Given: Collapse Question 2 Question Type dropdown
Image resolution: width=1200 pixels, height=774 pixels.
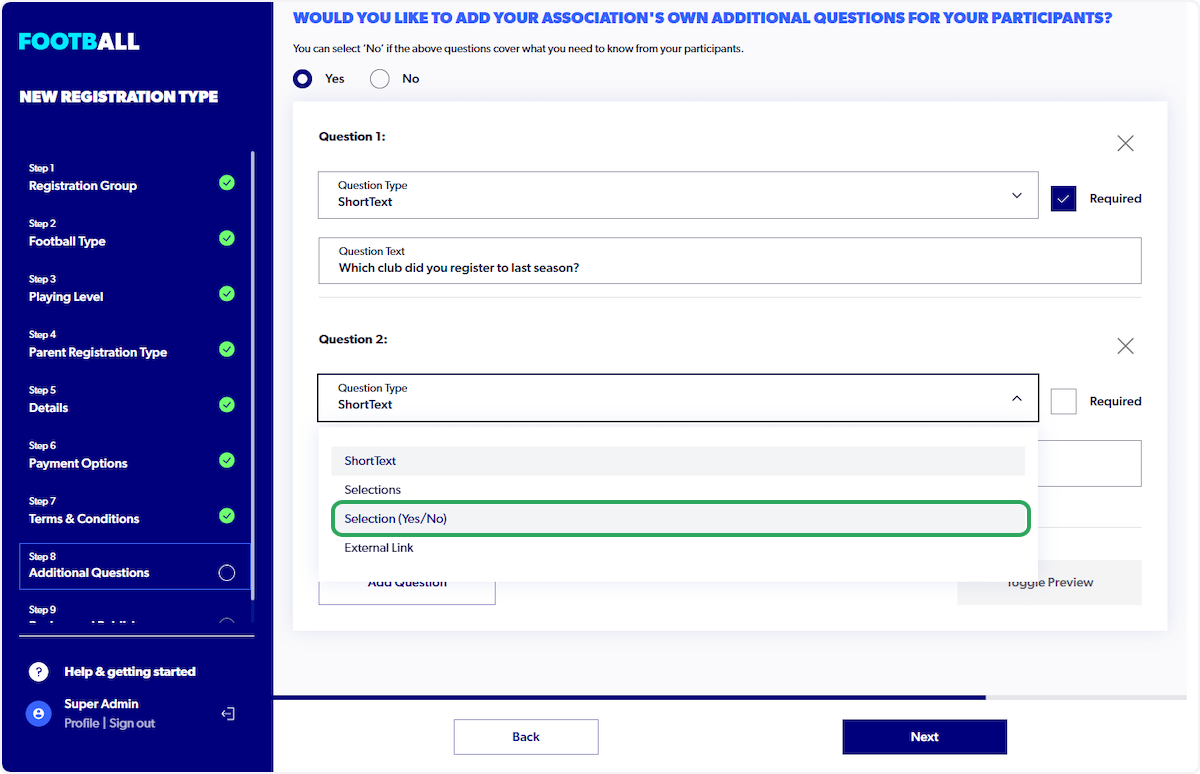Looking at the screenshot, I should (x=678, y=398).
